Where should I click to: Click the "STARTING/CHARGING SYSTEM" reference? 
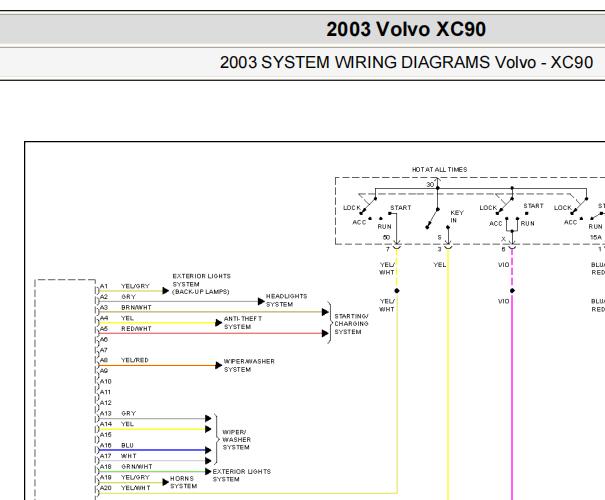(x=351, y=324)
